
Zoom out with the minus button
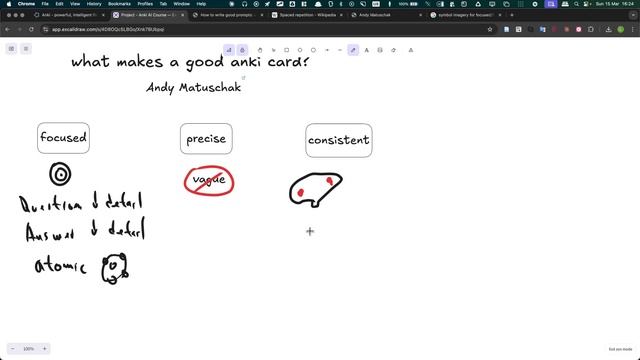pyautogui.click(x=13, y=349)
